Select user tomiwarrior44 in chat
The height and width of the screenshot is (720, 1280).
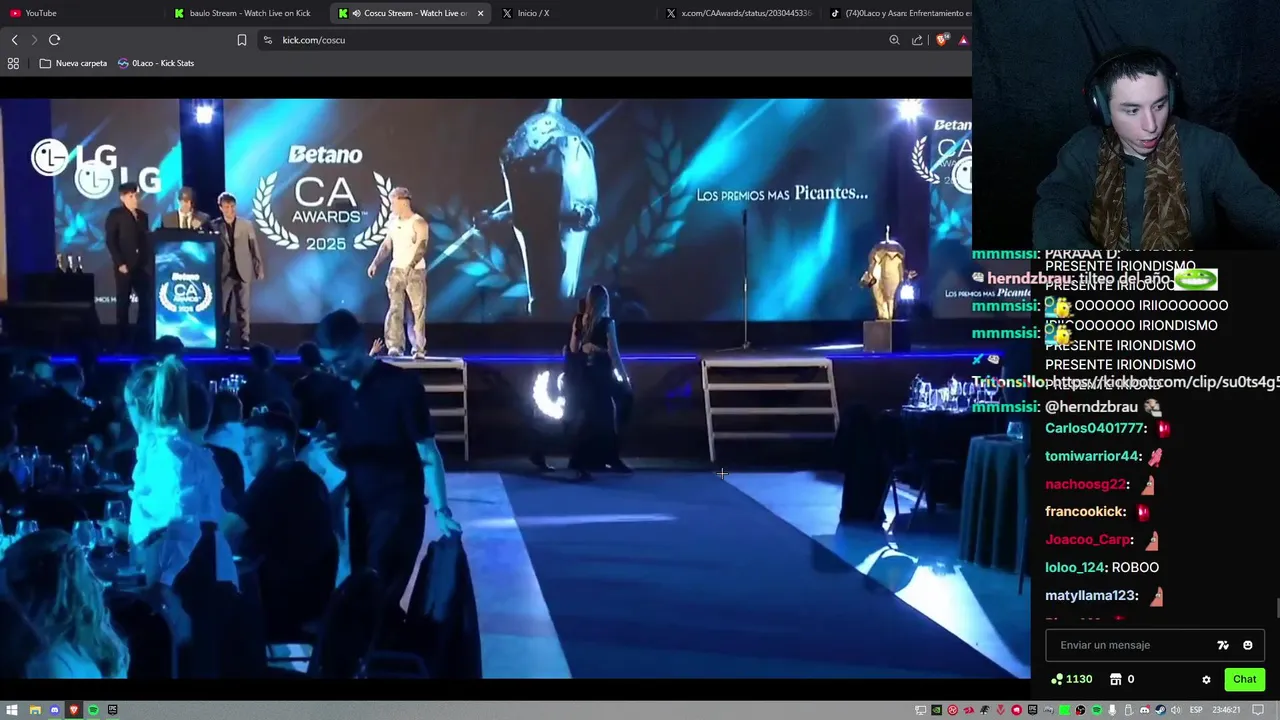[1092, 456]
